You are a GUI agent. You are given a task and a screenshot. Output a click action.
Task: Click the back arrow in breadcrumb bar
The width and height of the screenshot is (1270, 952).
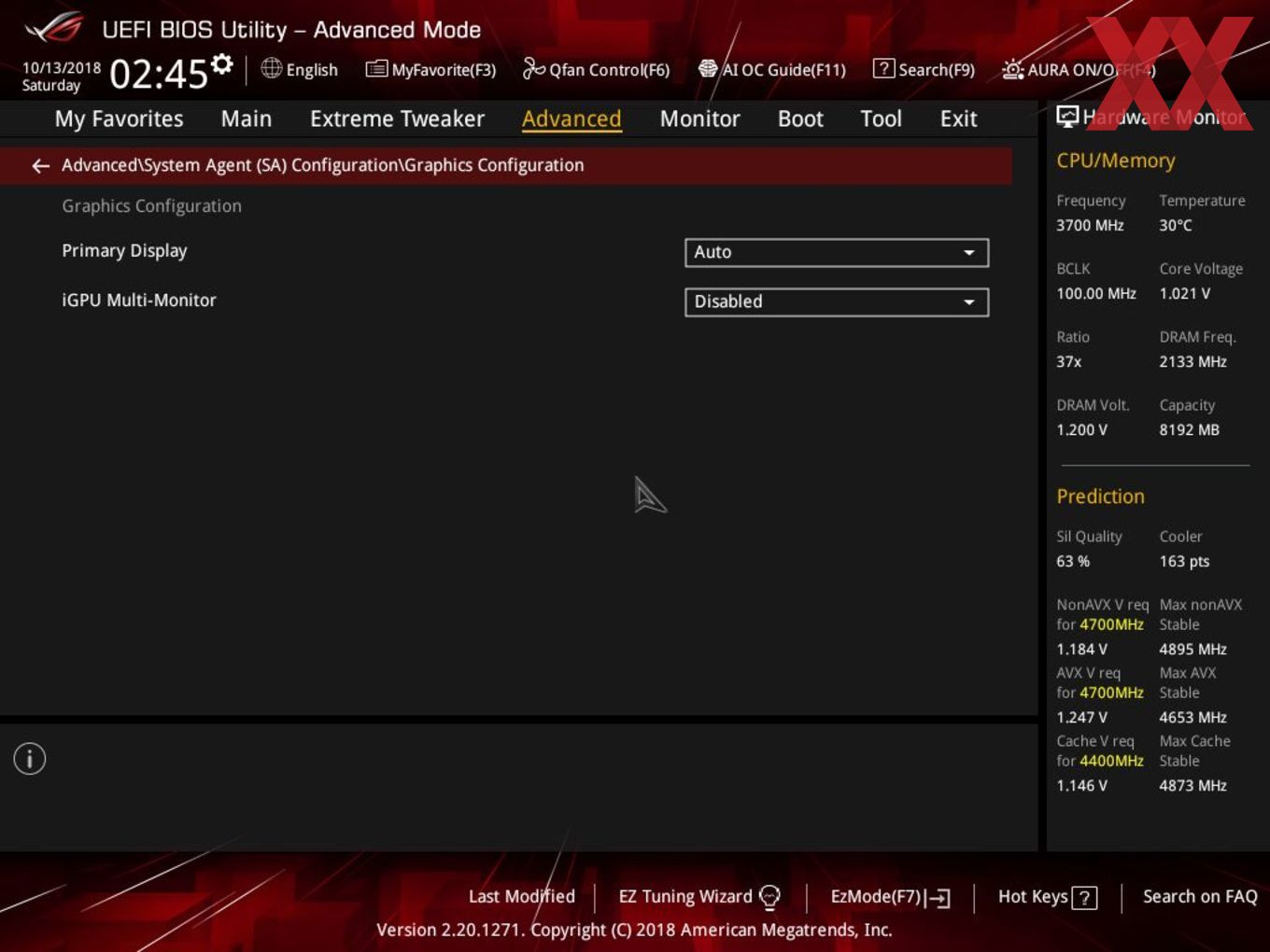point(40,166)
